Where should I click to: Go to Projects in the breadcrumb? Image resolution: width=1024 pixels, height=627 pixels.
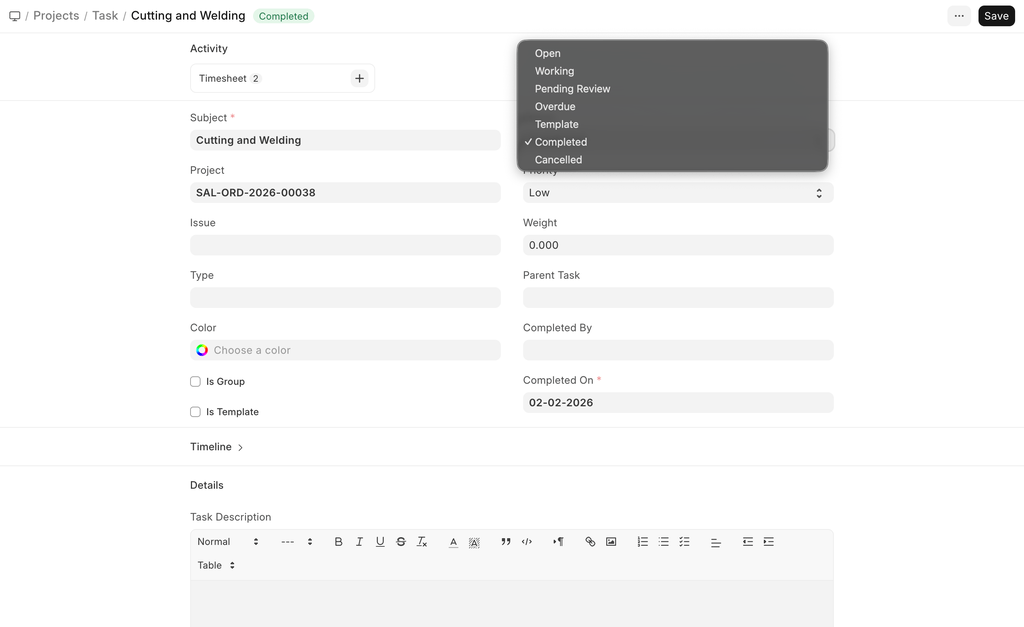click(56, 16)
